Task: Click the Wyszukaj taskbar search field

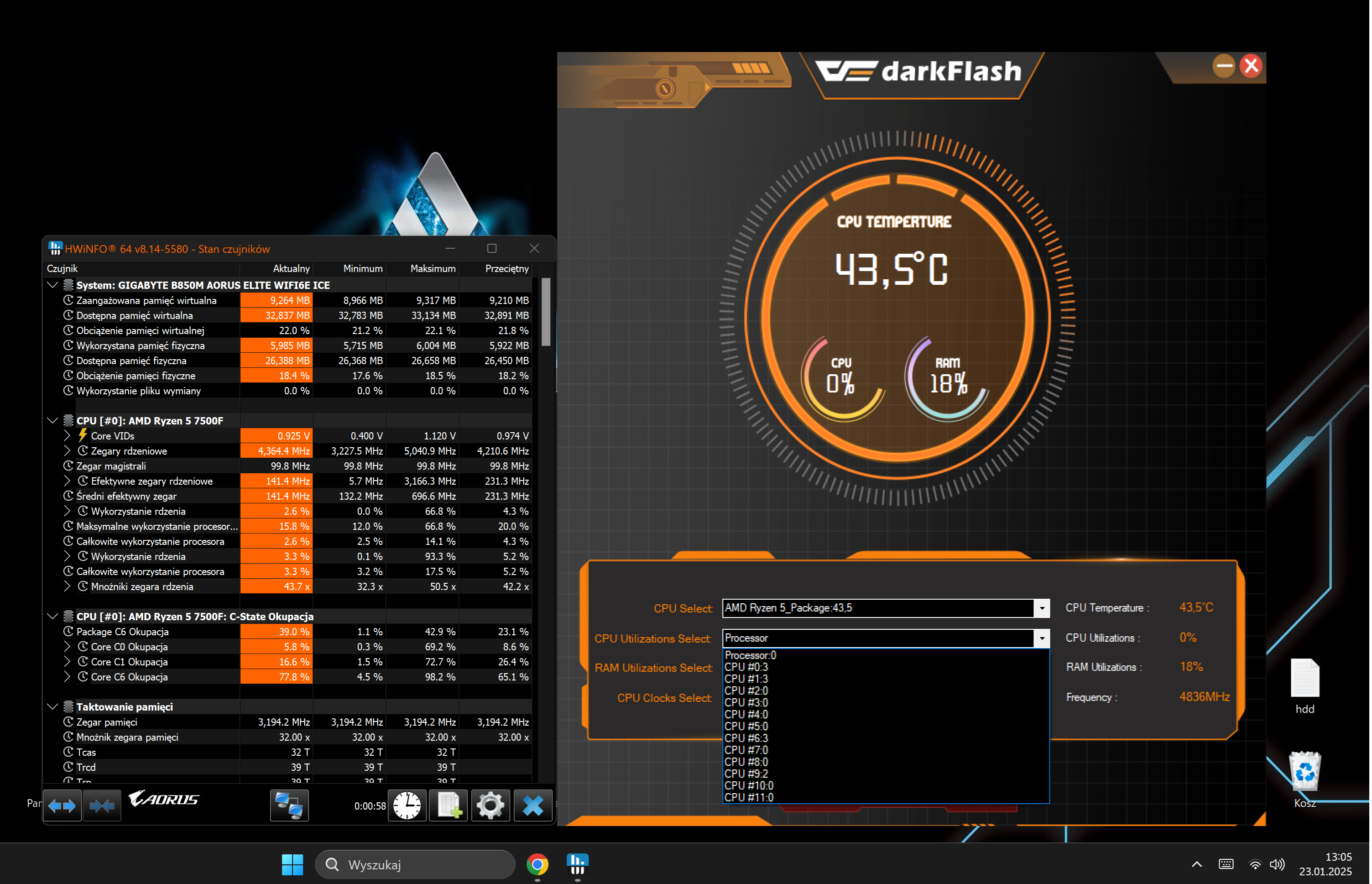Action: (x=416, y=864)
